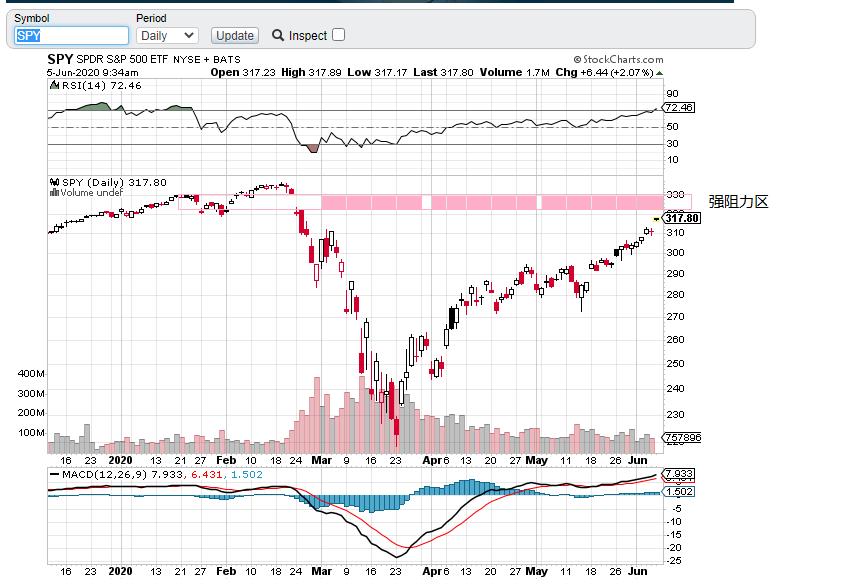Click the Volume 1.7M value
The image size is (849, 585).
pos(514,73)
